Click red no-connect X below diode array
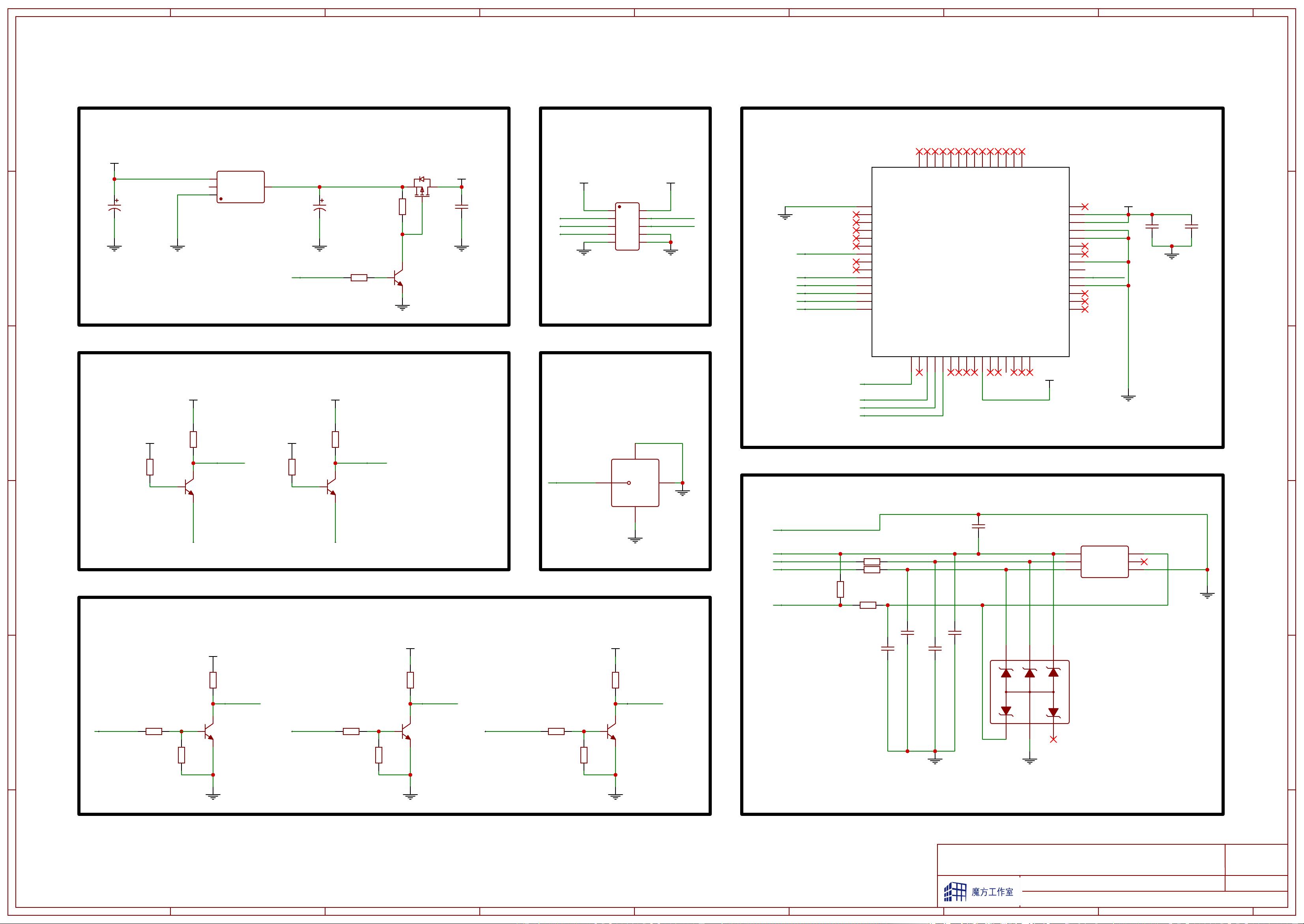1304x924 pixels. (x=1053, y=739)
